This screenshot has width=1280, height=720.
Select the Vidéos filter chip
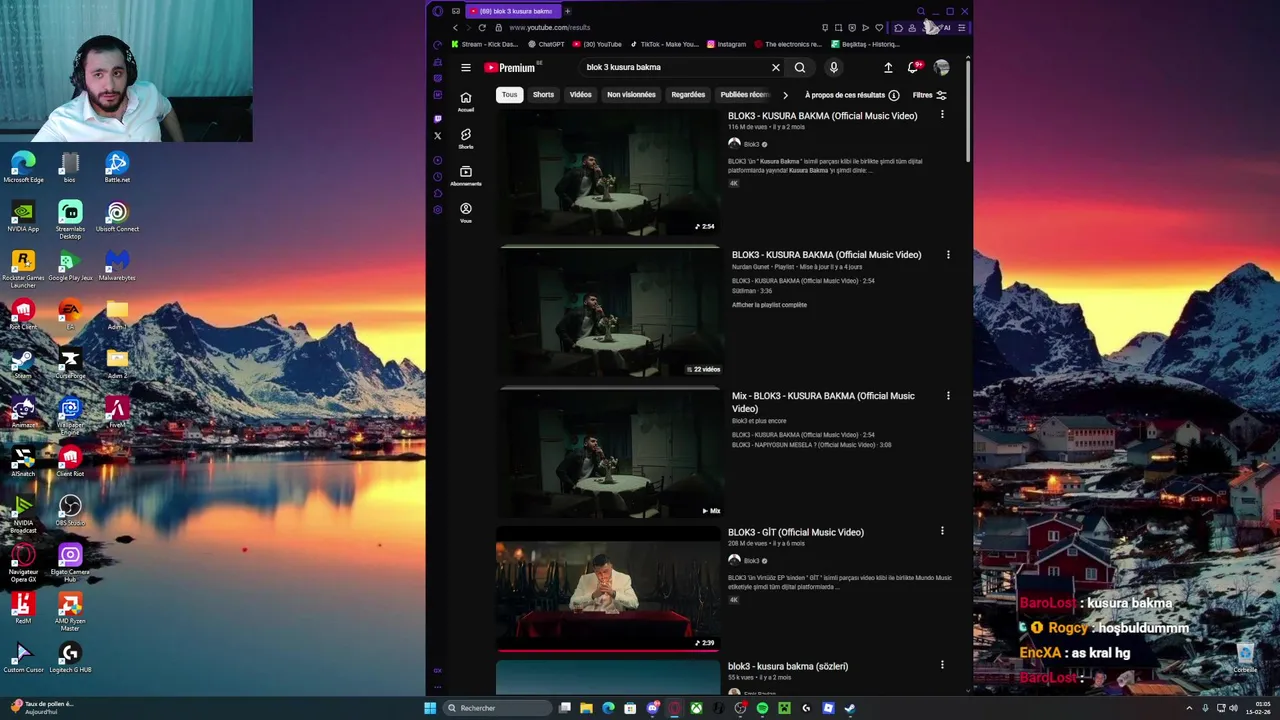click(581, 95)
